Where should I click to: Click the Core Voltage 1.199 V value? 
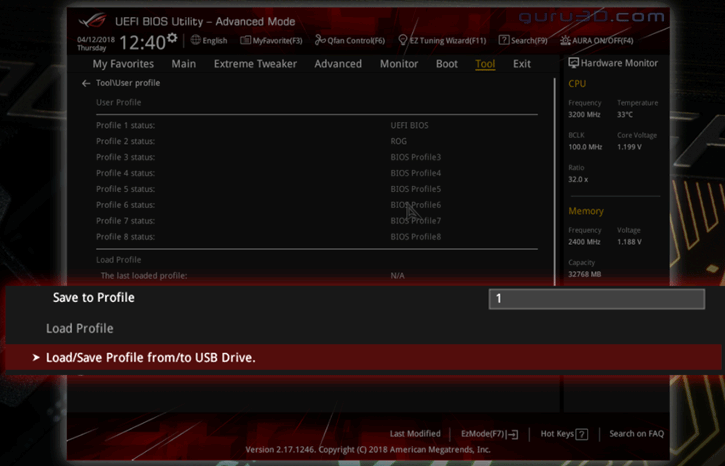629,147
